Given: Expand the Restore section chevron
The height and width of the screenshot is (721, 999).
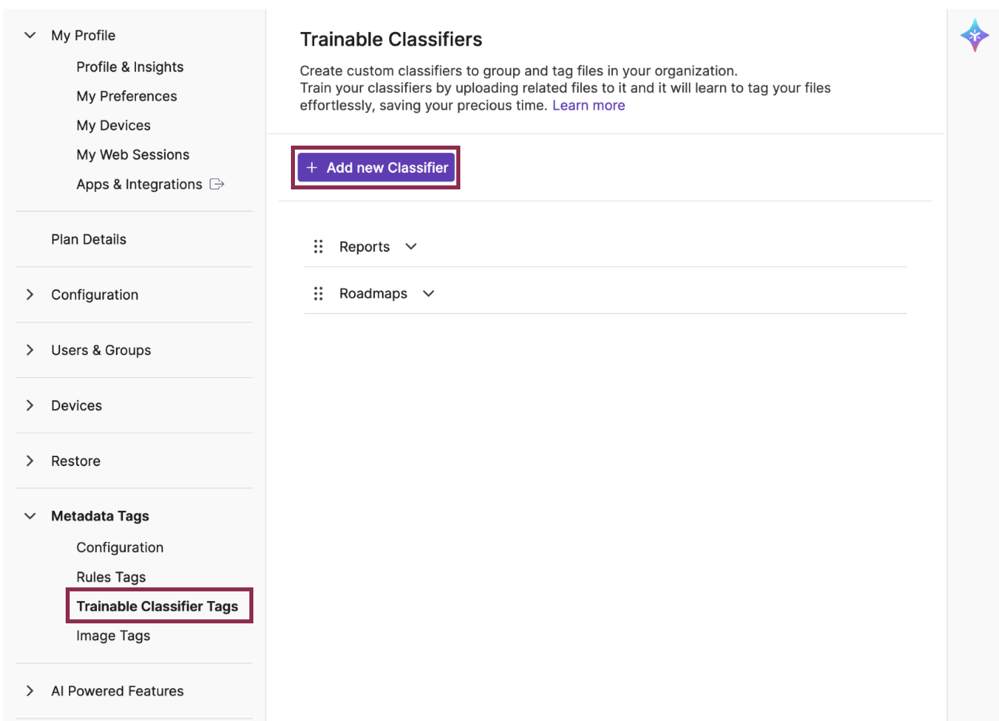Looking at the screenshot, I should tap(30, 460).
